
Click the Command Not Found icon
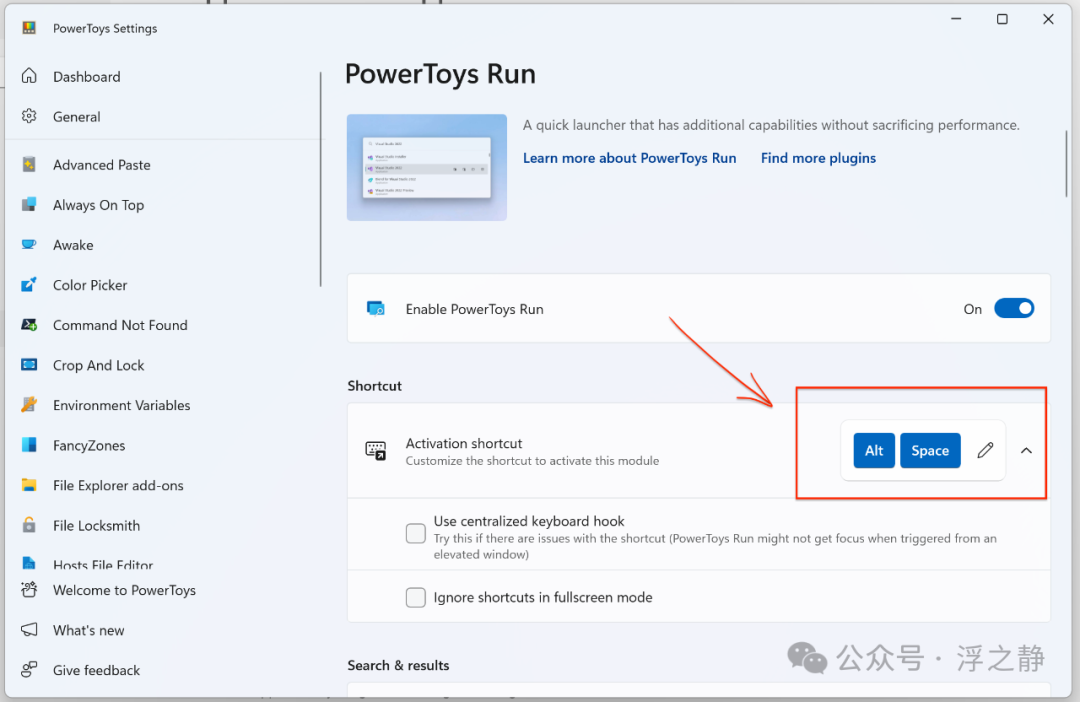(x=29, y=324)
